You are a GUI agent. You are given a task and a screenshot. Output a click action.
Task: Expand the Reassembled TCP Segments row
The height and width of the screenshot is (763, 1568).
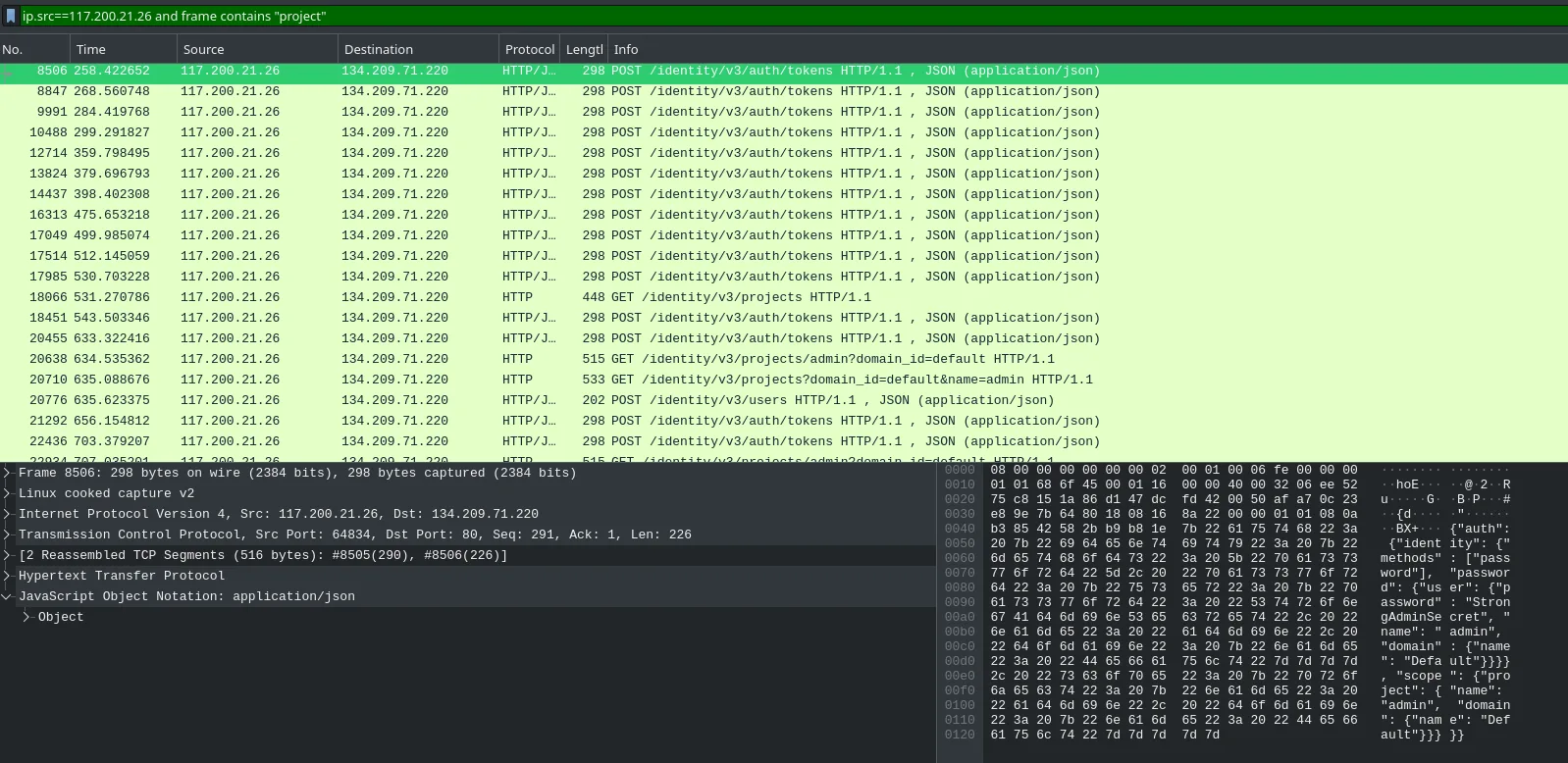coord(7,555)
